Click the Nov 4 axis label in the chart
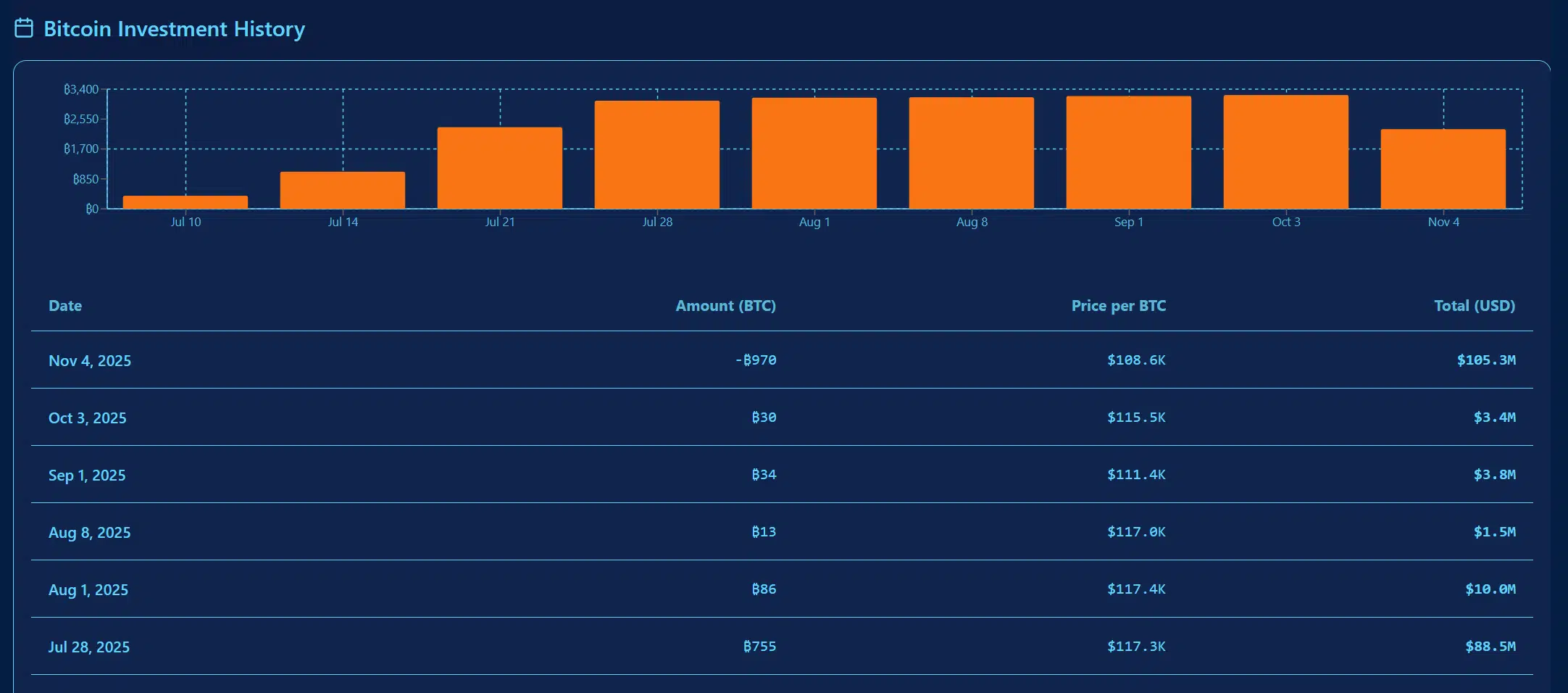Viewport: 1568px width, 693px height. click(1443, 223)
